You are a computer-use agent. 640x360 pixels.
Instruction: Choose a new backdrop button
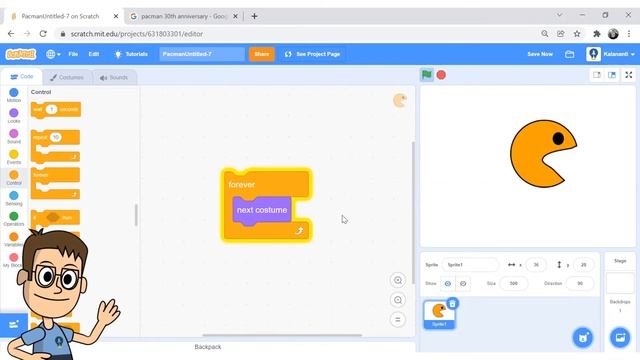click(x=620, y=338)
